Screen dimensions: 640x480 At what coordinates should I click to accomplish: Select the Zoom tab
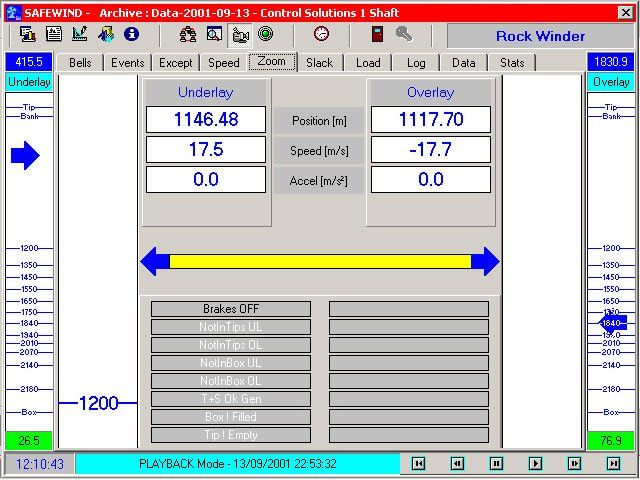tap(272, 62)
